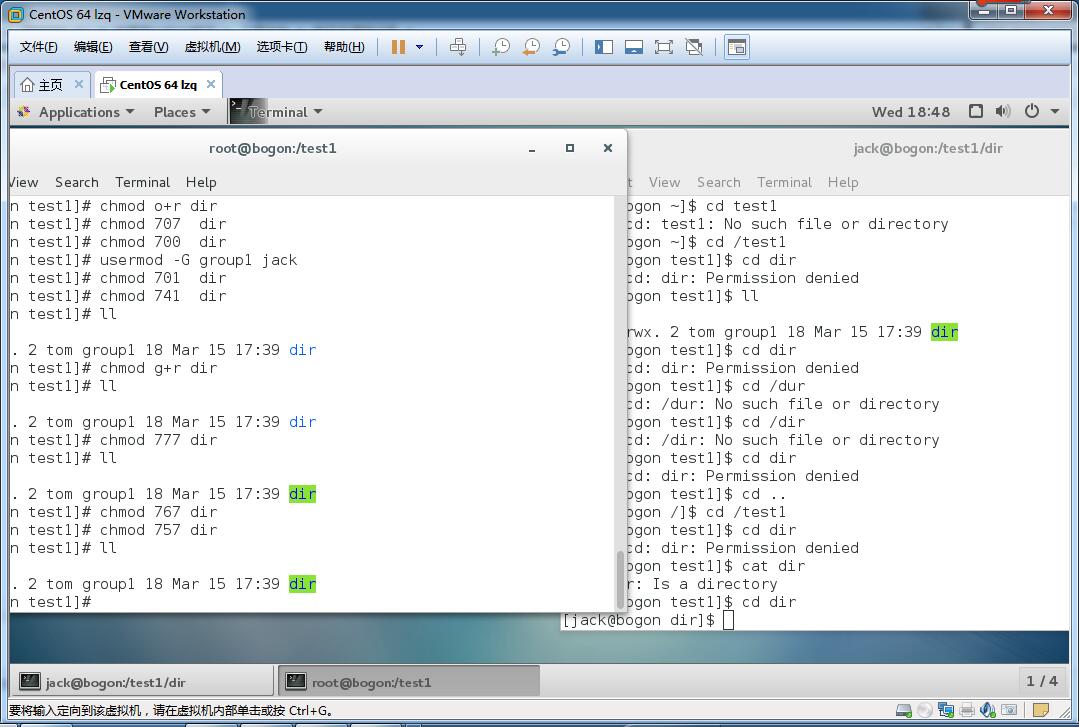Click the jack@bogon:/test1/dir window title bar

point(928,148)
